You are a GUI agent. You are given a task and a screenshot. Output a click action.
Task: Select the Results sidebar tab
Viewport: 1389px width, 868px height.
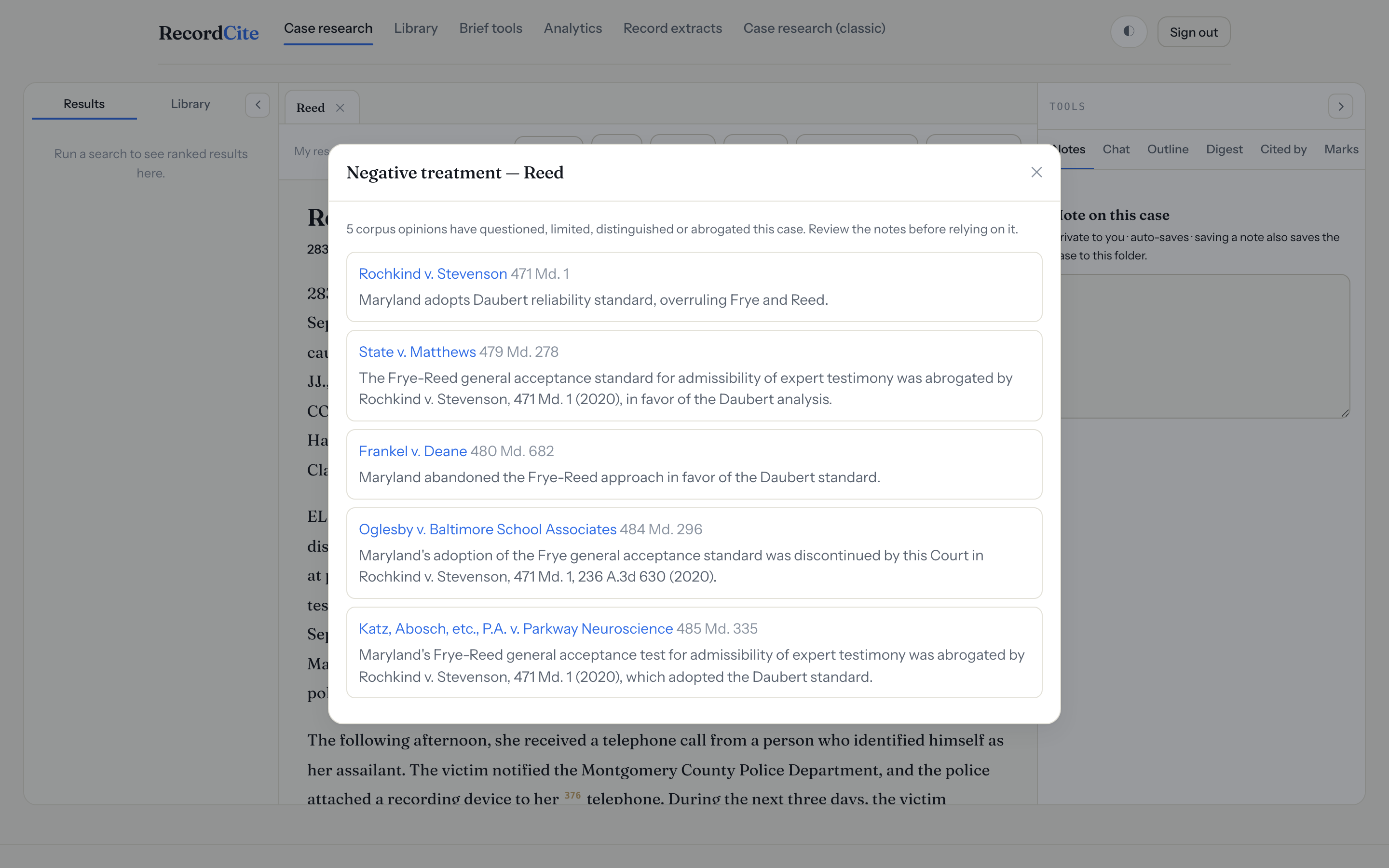click(84, 104)
